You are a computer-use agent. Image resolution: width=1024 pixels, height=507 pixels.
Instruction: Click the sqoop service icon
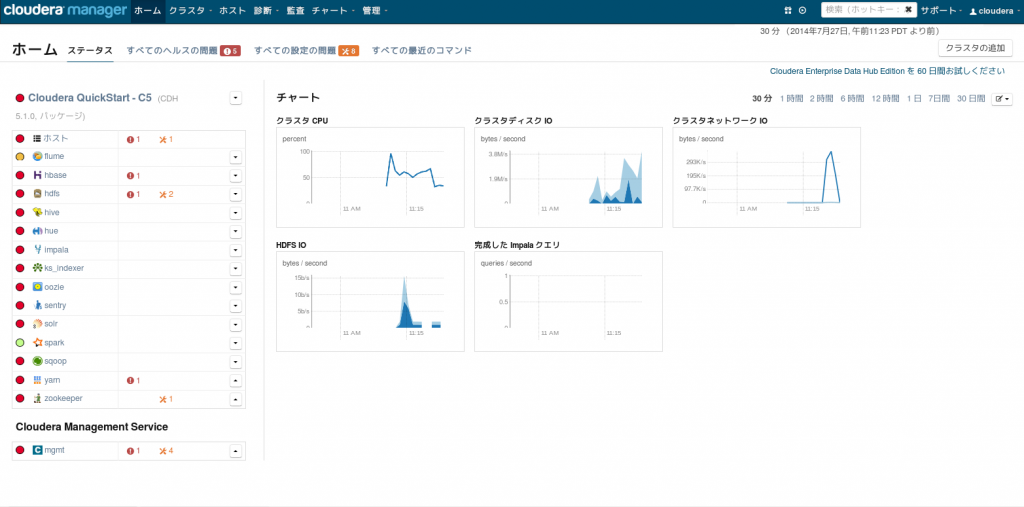[38, 361]
